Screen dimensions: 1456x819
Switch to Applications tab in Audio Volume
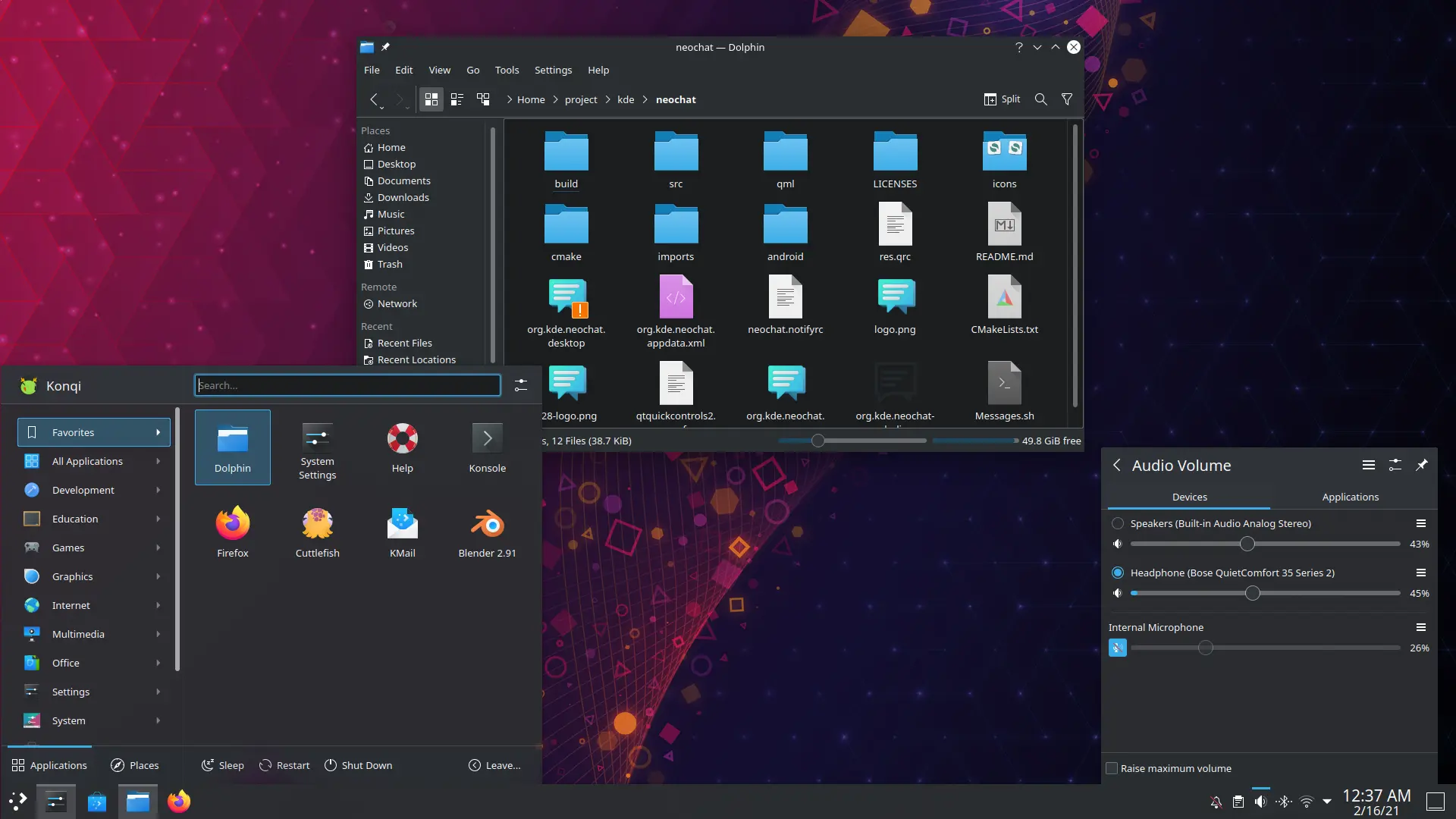click(1350, 496)
